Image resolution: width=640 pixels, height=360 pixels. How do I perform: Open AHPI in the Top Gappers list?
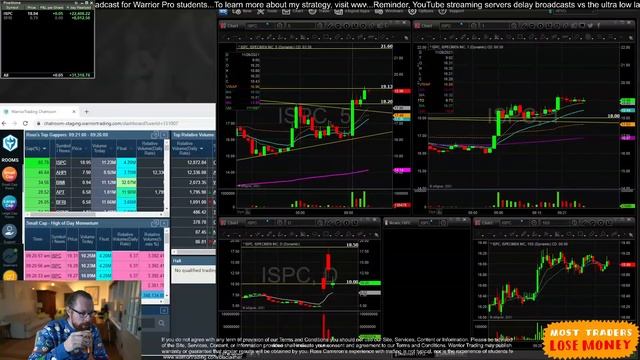tap(61, 173)
